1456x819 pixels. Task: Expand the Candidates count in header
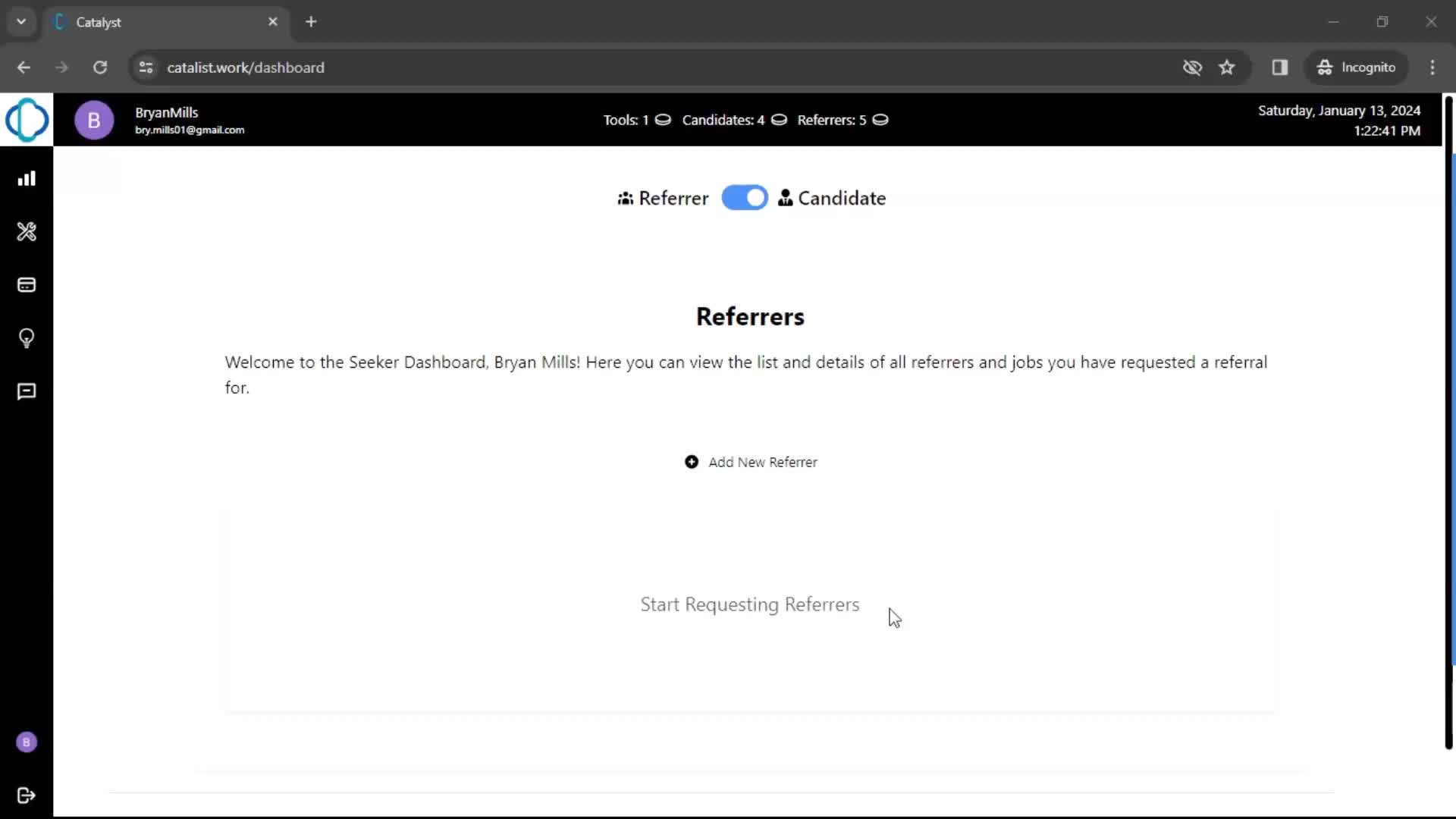coord(779,120)
